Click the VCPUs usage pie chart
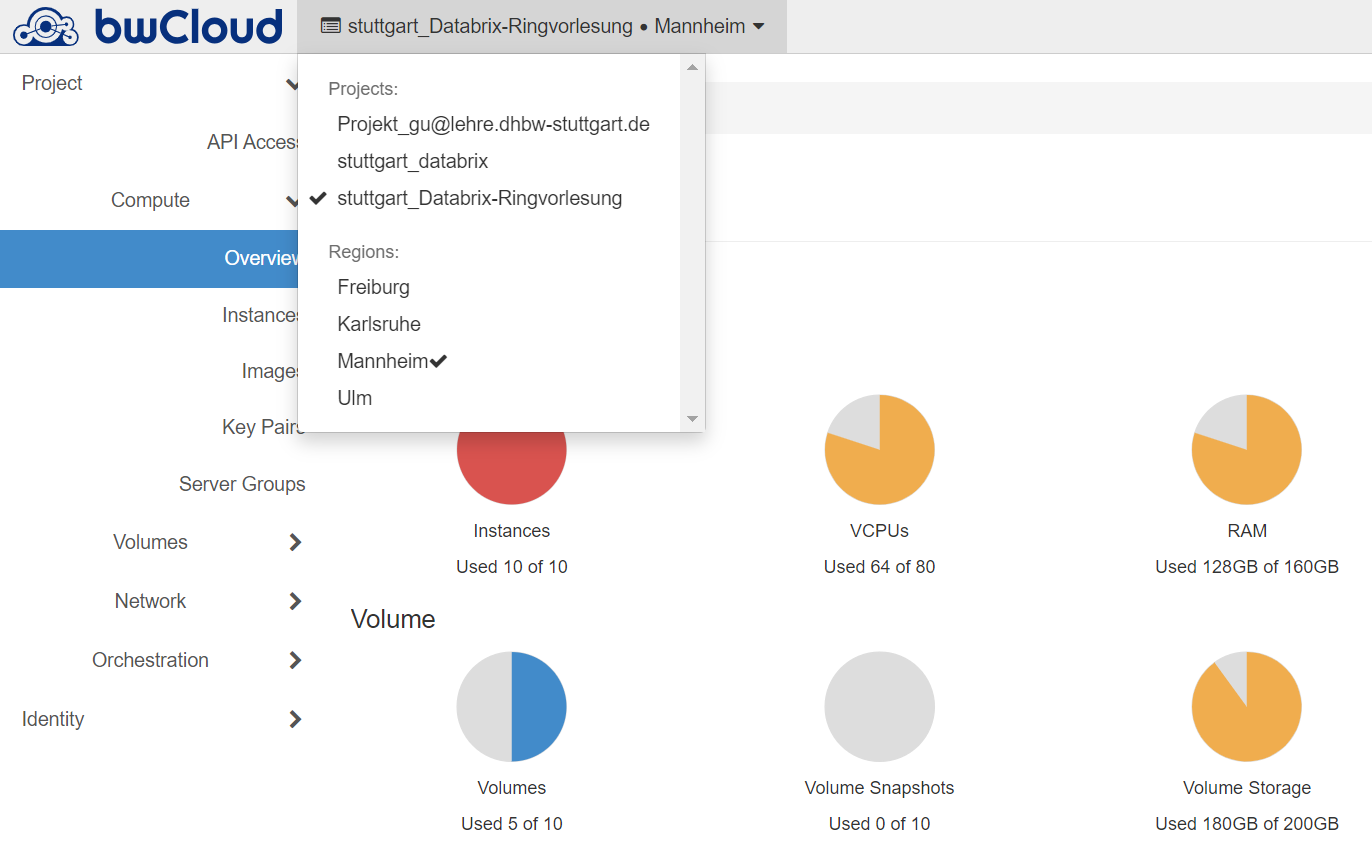 pos(879,449)
